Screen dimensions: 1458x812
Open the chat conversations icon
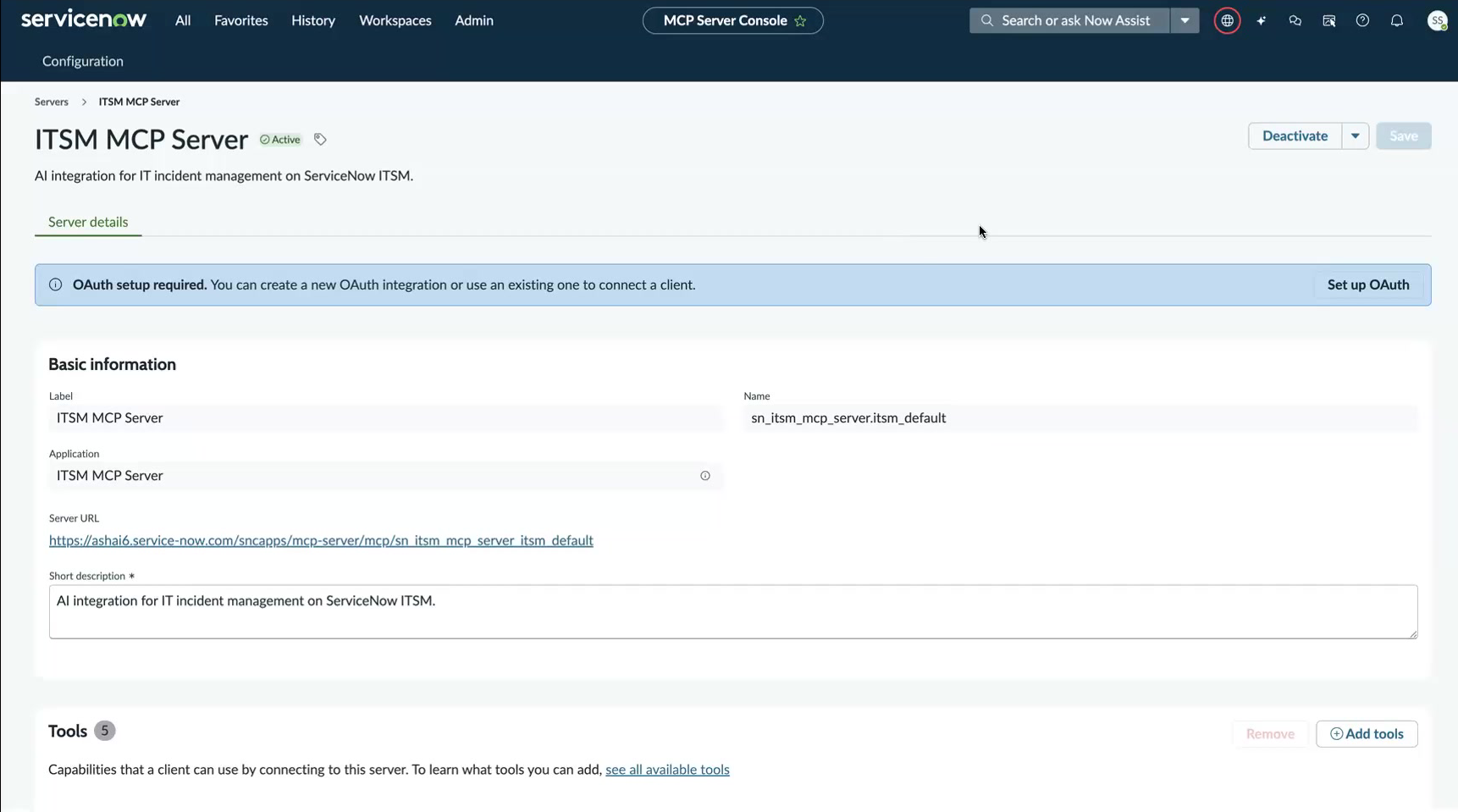pyautogui.click(x=1295, y=20)
